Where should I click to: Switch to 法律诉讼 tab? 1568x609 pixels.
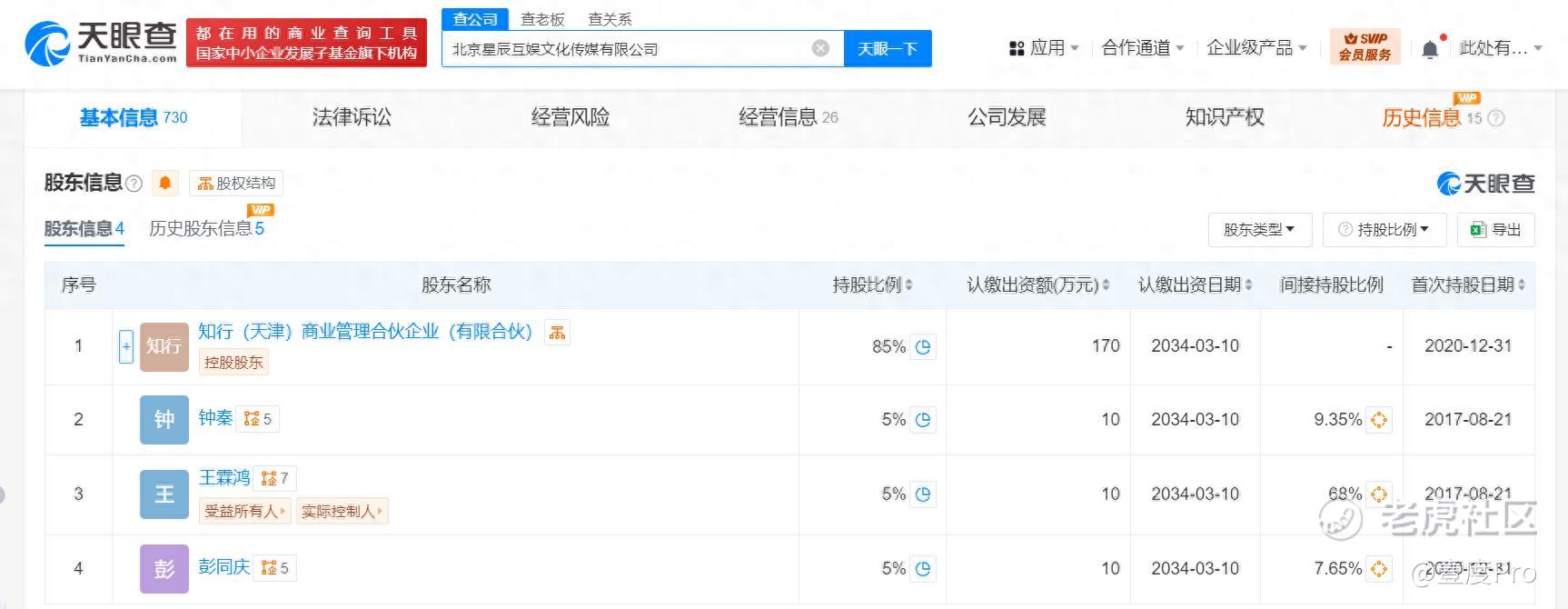(352, 117)
